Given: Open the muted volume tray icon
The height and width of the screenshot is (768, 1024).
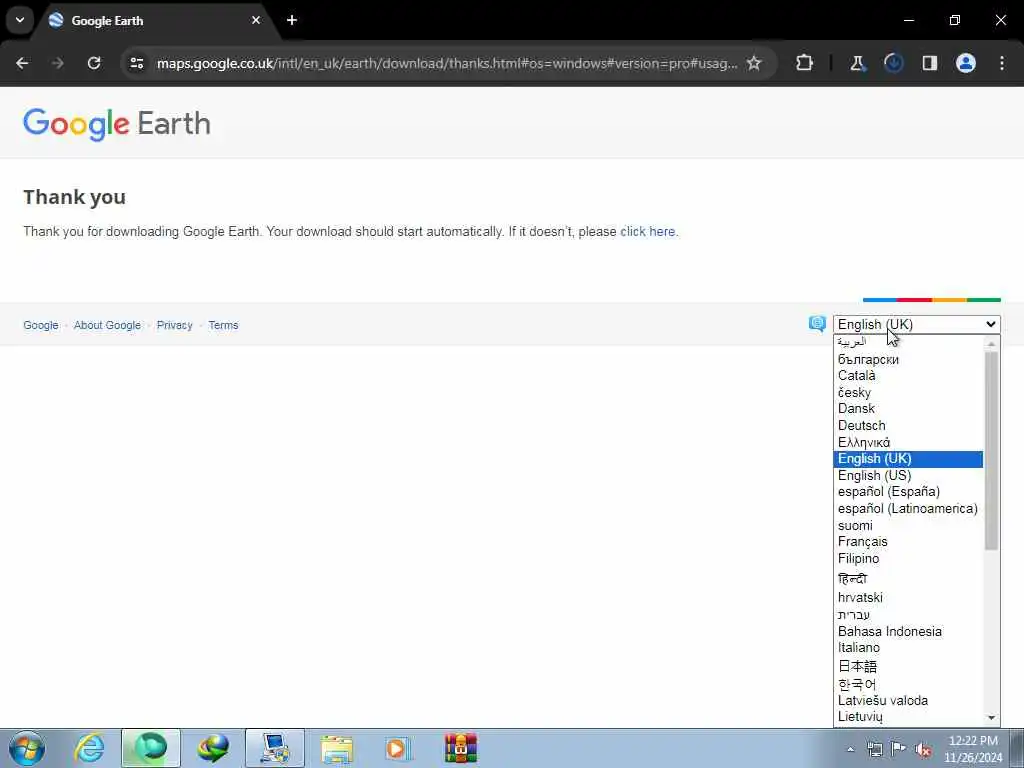Looking at the screenshot, I should pos(923,749).
